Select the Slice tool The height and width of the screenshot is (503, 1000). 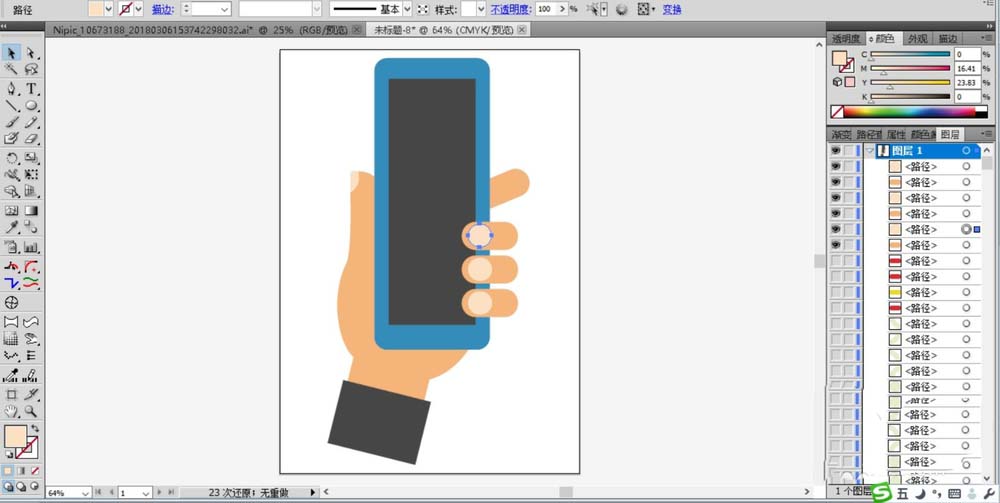coord(31,394)
